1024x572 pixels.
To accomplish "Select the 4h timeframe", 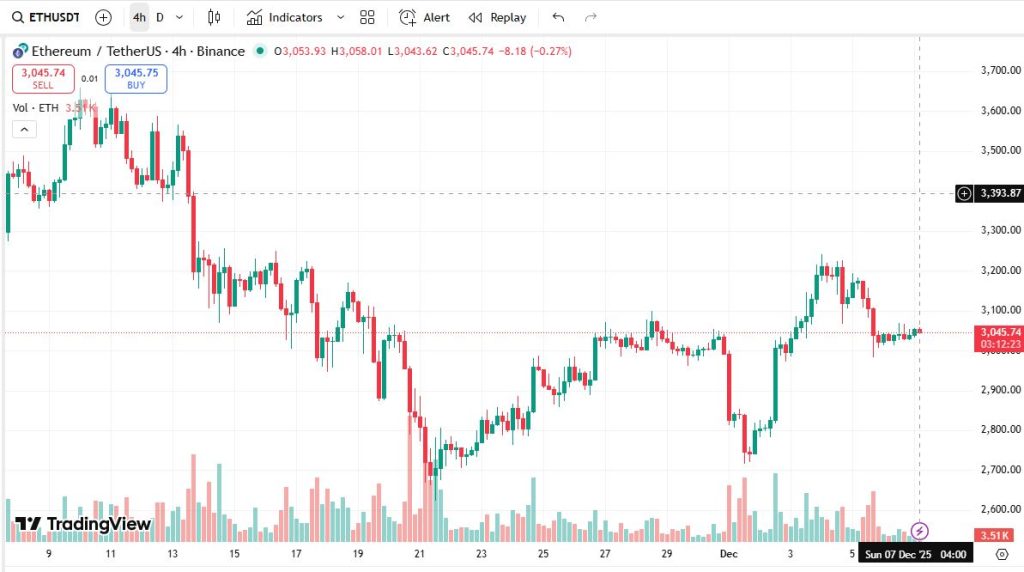I will click(139, 17).
